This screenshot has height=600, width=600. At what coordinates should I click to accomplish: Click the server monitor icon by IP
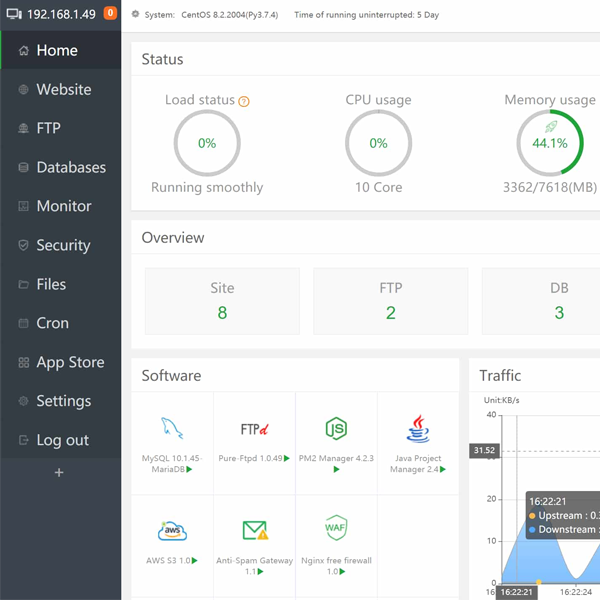tap(14, 14)
